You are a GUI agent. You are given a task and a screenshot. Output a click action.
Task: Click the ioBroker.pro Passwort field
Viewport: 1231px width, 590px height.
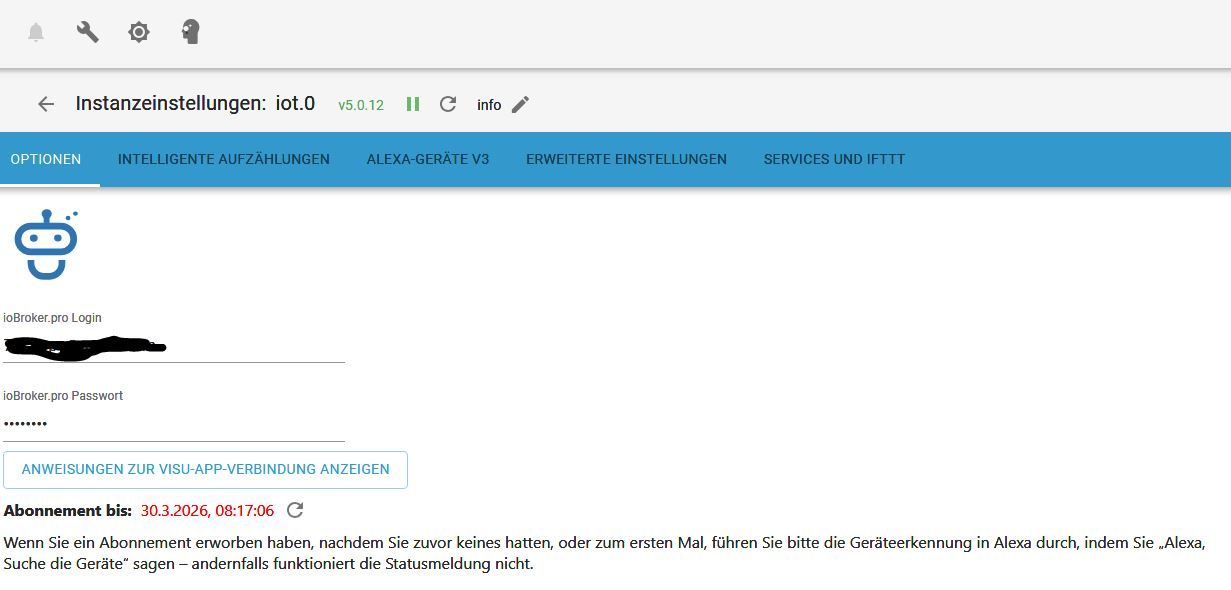click(170, 424)
